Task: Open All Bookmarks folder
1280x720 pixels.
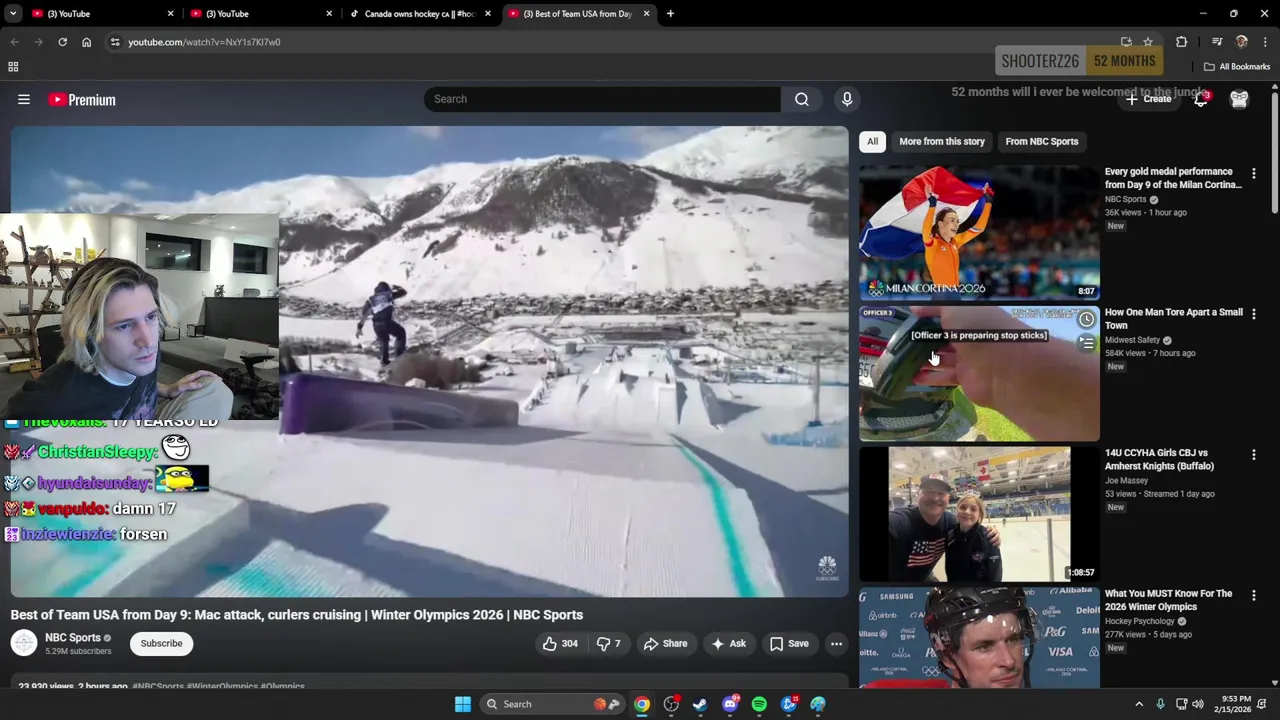Action: coord(1237,67)
